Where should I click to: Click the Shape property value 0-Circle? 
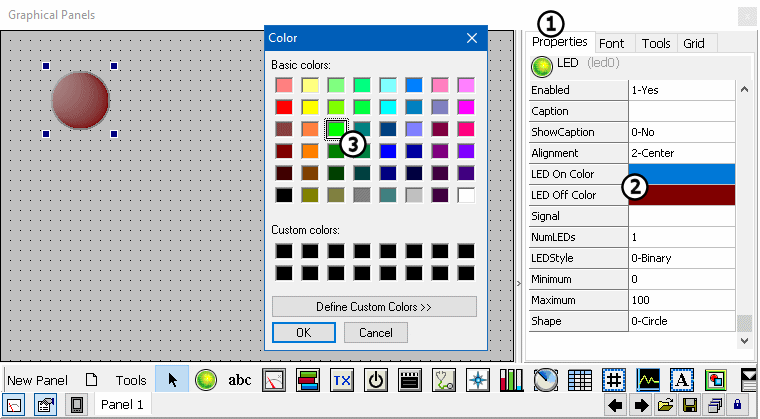682,321
